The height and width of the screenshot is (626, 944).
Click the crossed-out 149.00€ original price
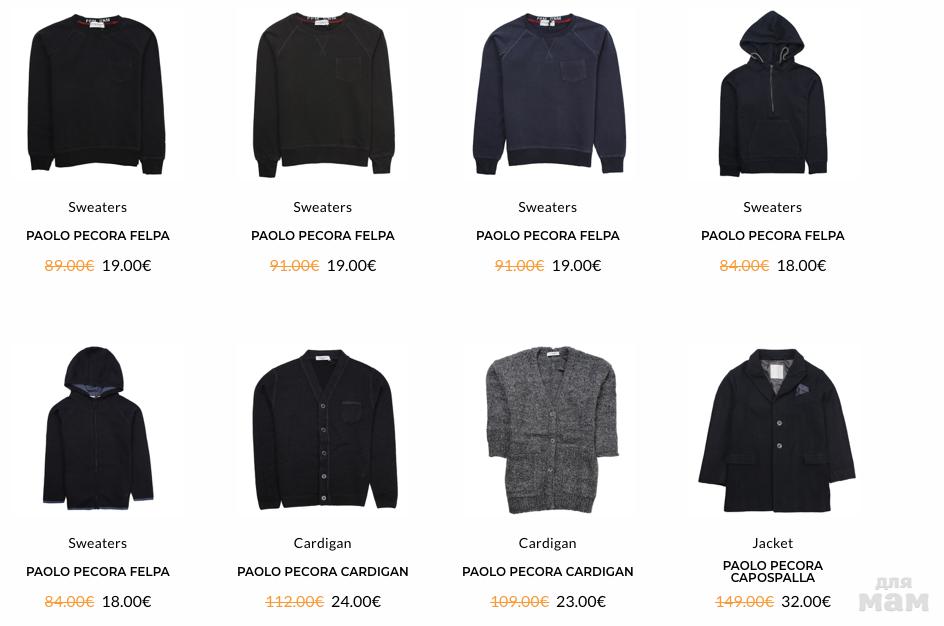pyautogui.click(x=744, y=601)
